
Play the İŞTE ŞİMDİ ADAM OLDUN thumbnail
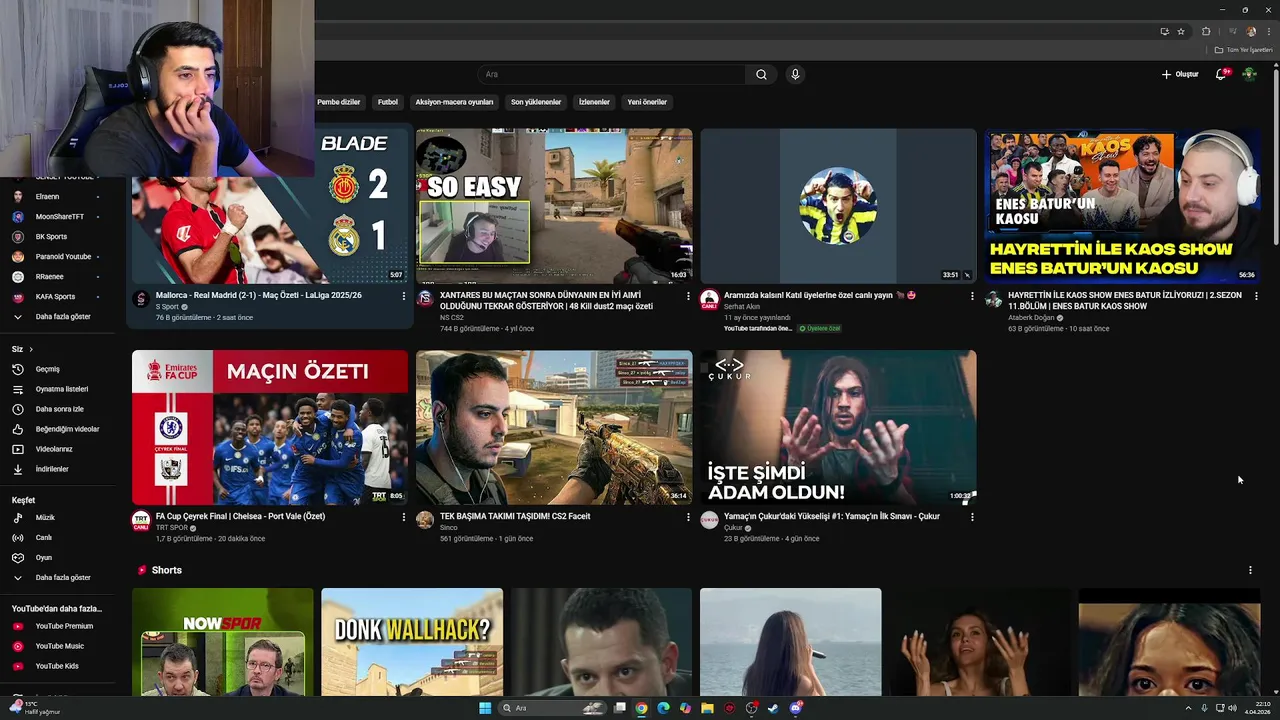pyautogui.click(x=838, y=427)
